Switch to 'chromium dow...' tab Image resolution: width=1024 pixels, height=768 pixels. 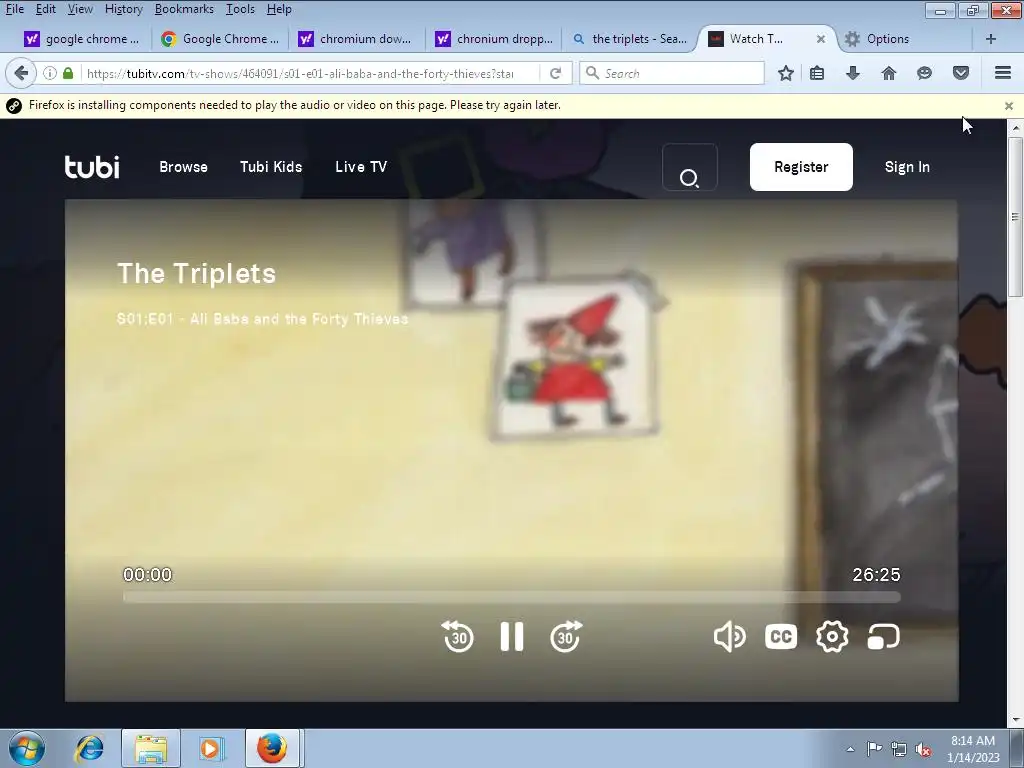(357, 39)
